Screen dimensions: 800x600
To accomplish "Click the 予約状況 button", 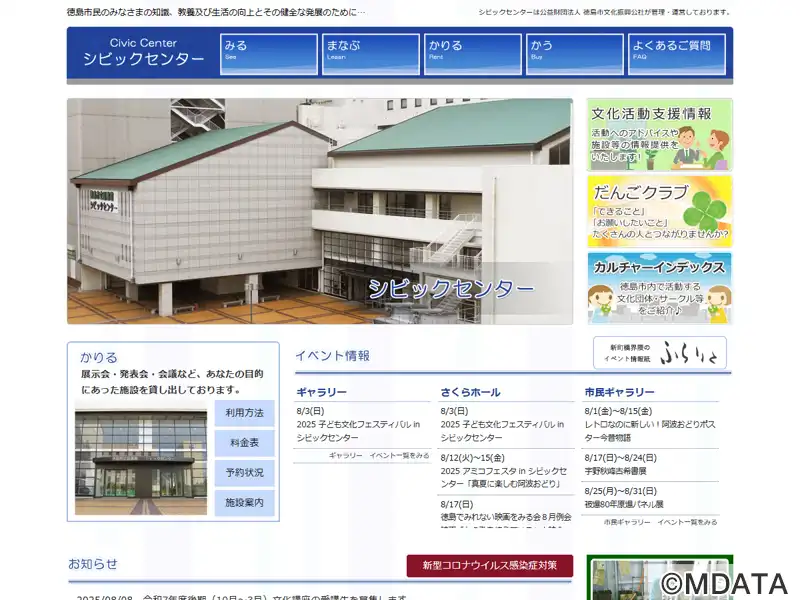I will tap(244, 473).
